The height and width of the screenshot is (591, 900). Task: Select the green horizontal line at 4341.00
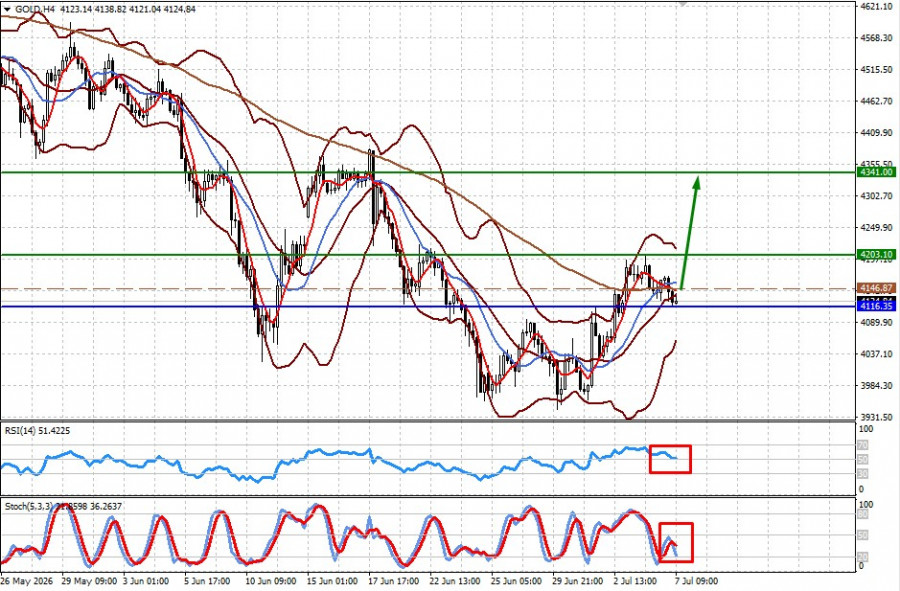click(x=428, y=172)
